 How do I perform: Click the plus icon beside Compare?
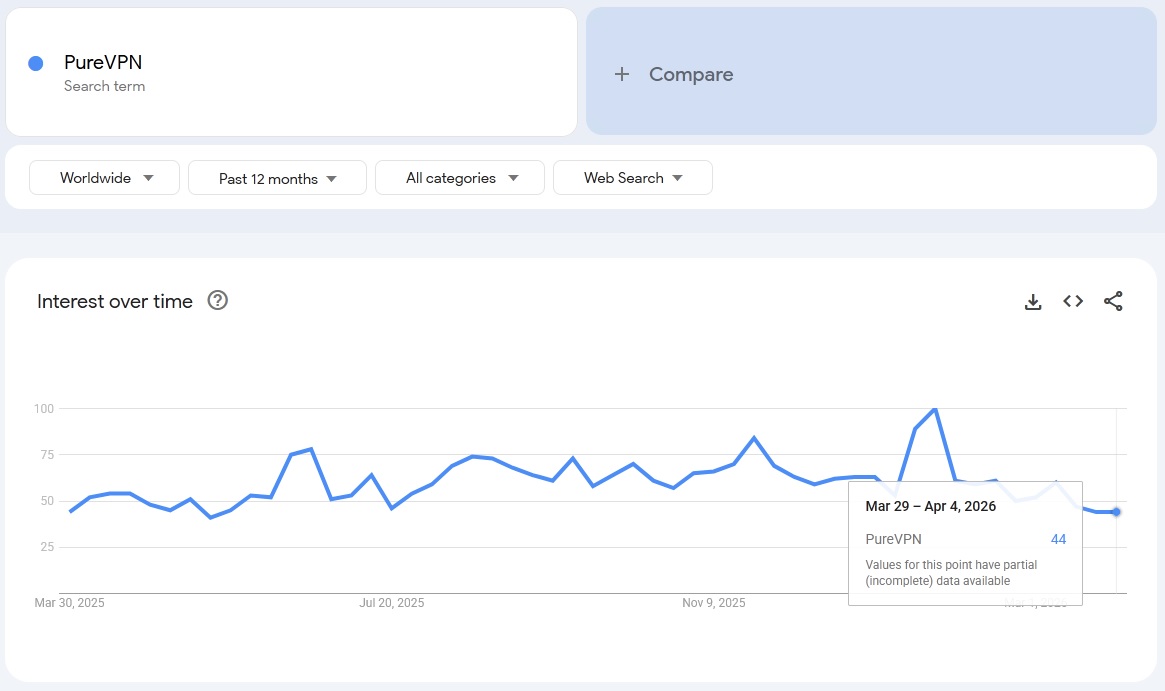pyautogui.click(x=622, y=74)
